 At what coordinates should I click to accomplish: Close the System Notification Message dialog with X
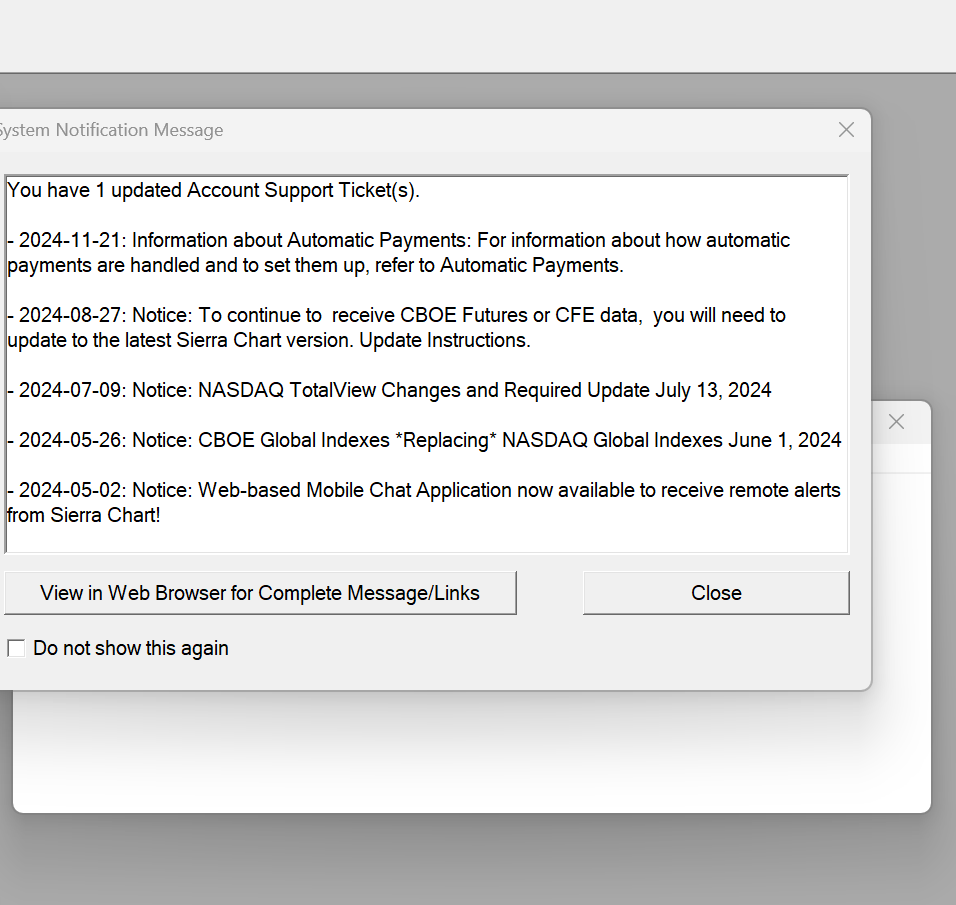coord(846,130)
